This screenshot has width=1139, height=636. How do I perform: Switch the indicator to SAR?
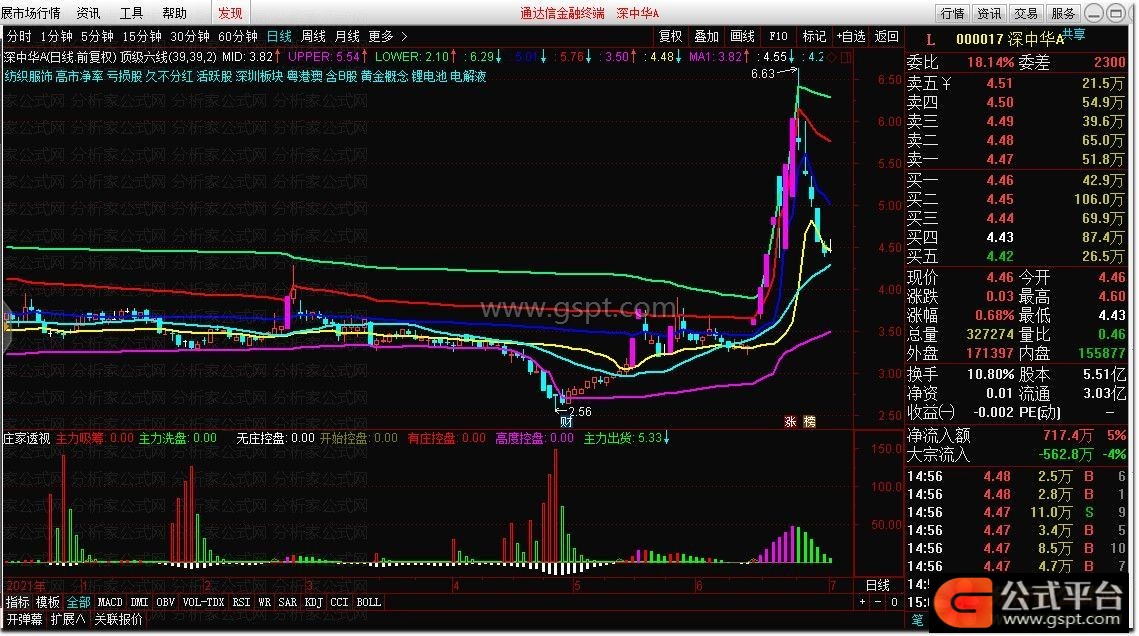pos(288,602)
